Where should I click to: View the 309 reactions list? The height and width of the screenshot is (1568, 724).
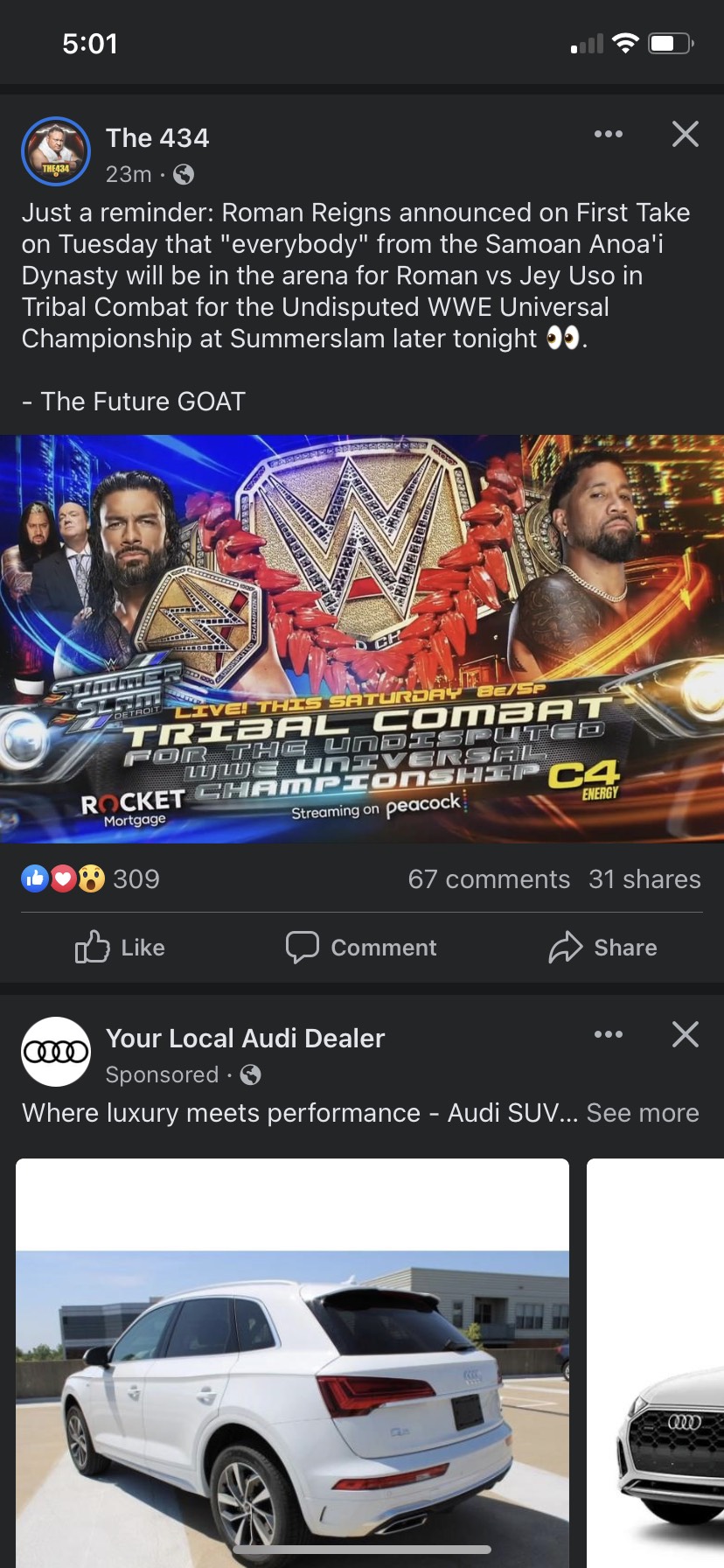pyautogui.click(x=91, y=878)
